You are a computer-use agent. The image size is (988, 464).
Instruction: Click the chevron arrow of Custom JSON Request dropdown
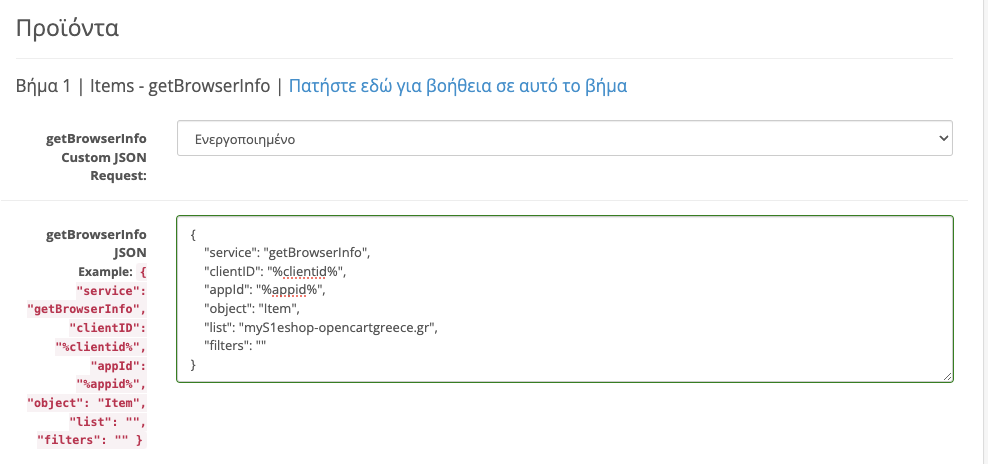point(943,137)
